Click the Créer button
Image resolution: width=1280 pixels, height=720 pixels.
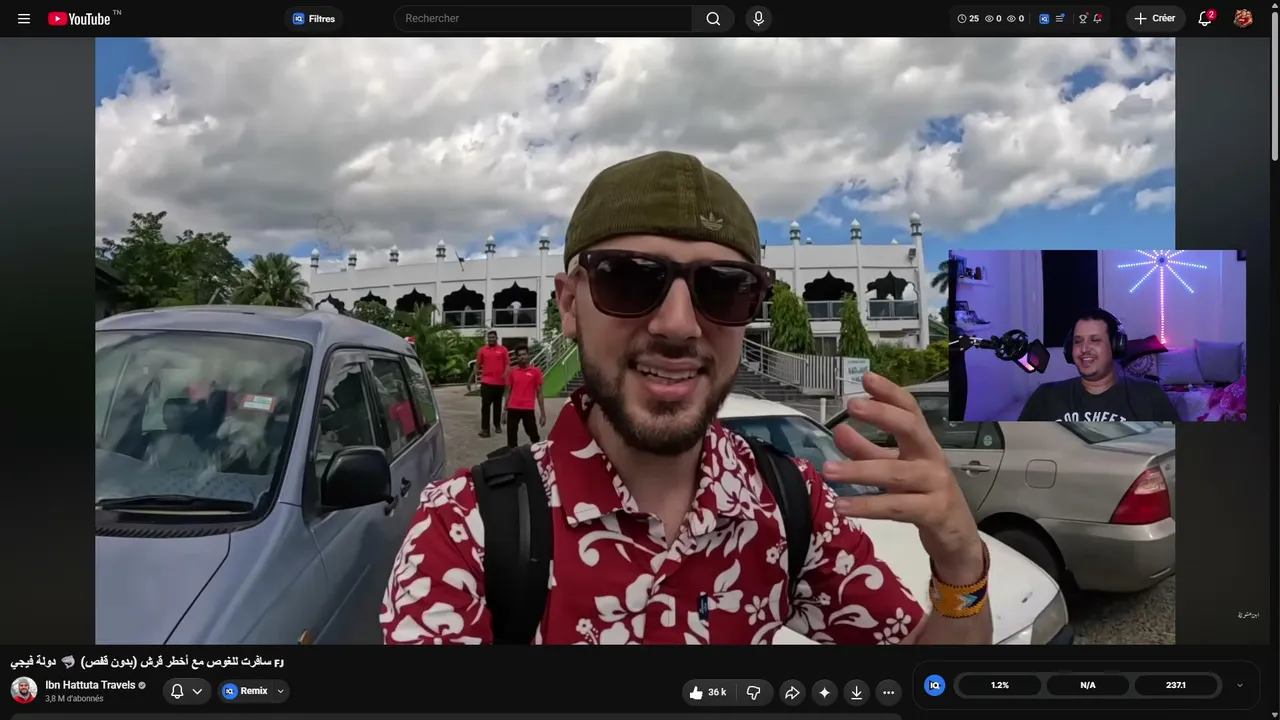click(x=1155, y=18)
